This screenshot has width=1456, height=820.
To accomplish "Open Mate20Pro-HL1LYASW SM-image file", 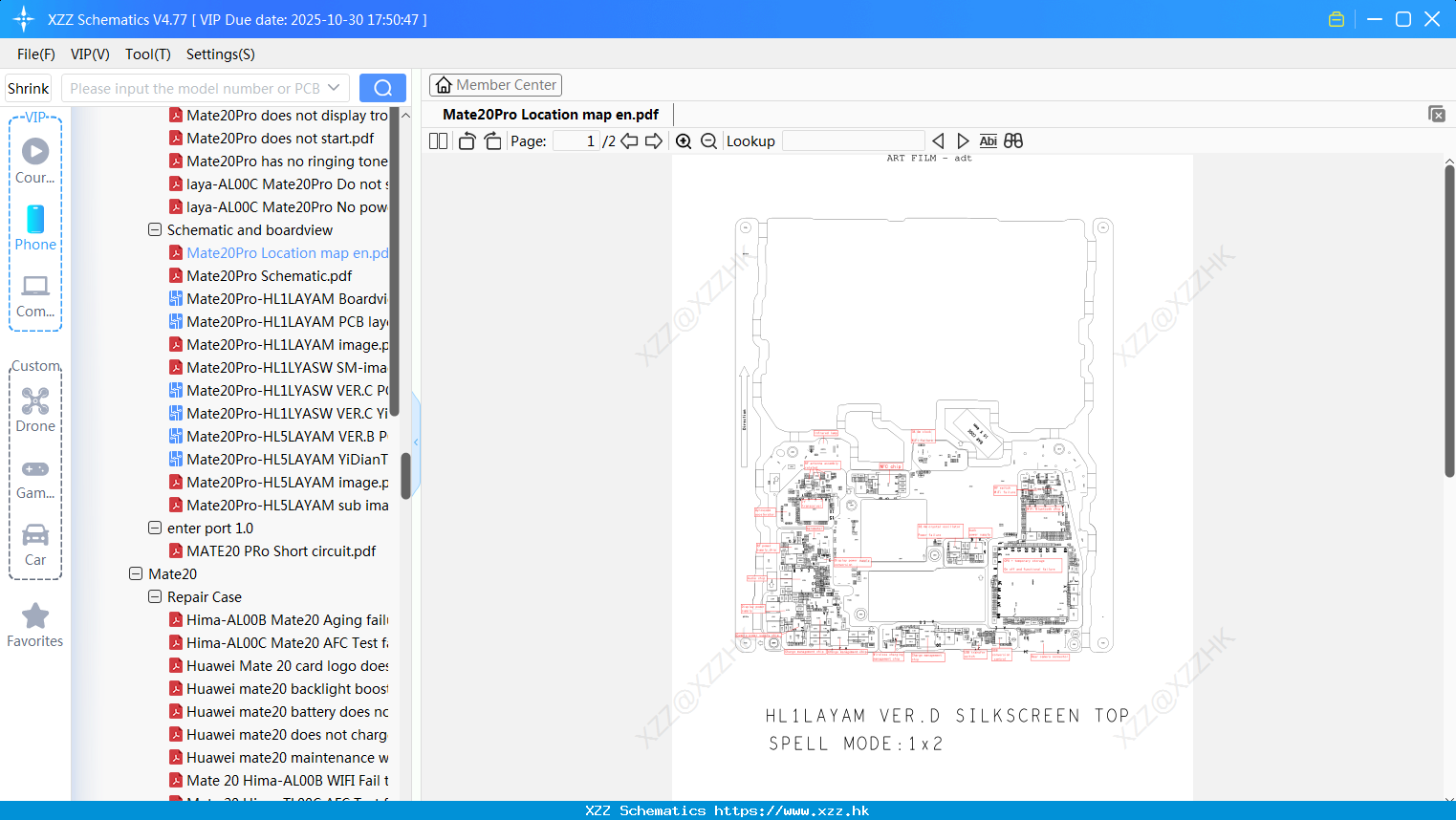I will [279, 368].
